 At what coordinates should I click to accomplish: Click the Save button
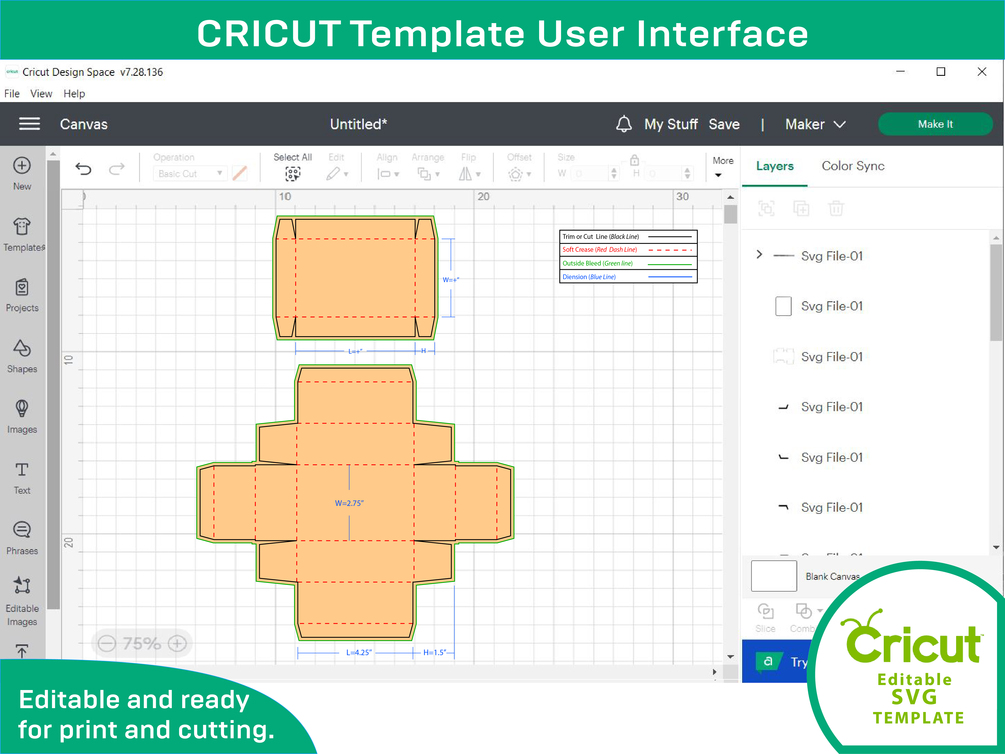tap(724, 124)
